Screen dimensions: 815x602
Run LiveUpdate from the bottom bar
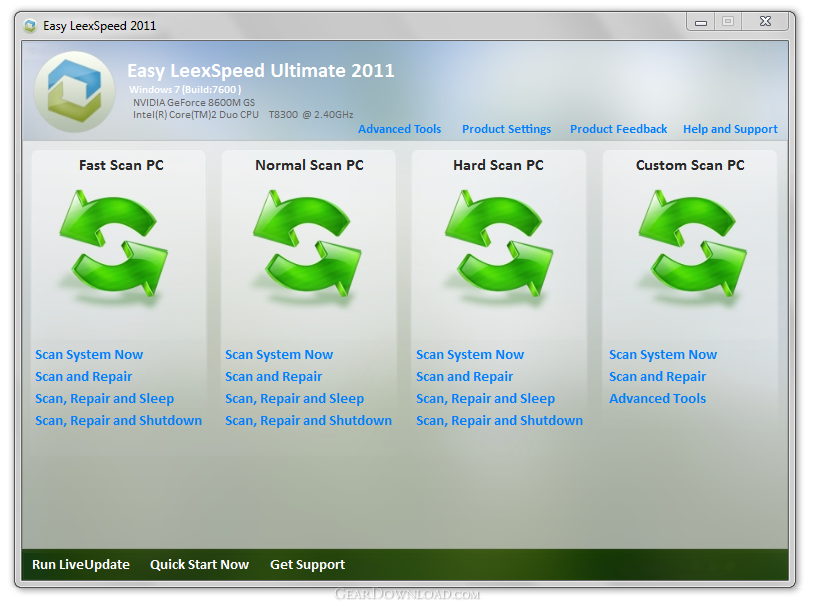pyautogui.click(x=81, y=565)
